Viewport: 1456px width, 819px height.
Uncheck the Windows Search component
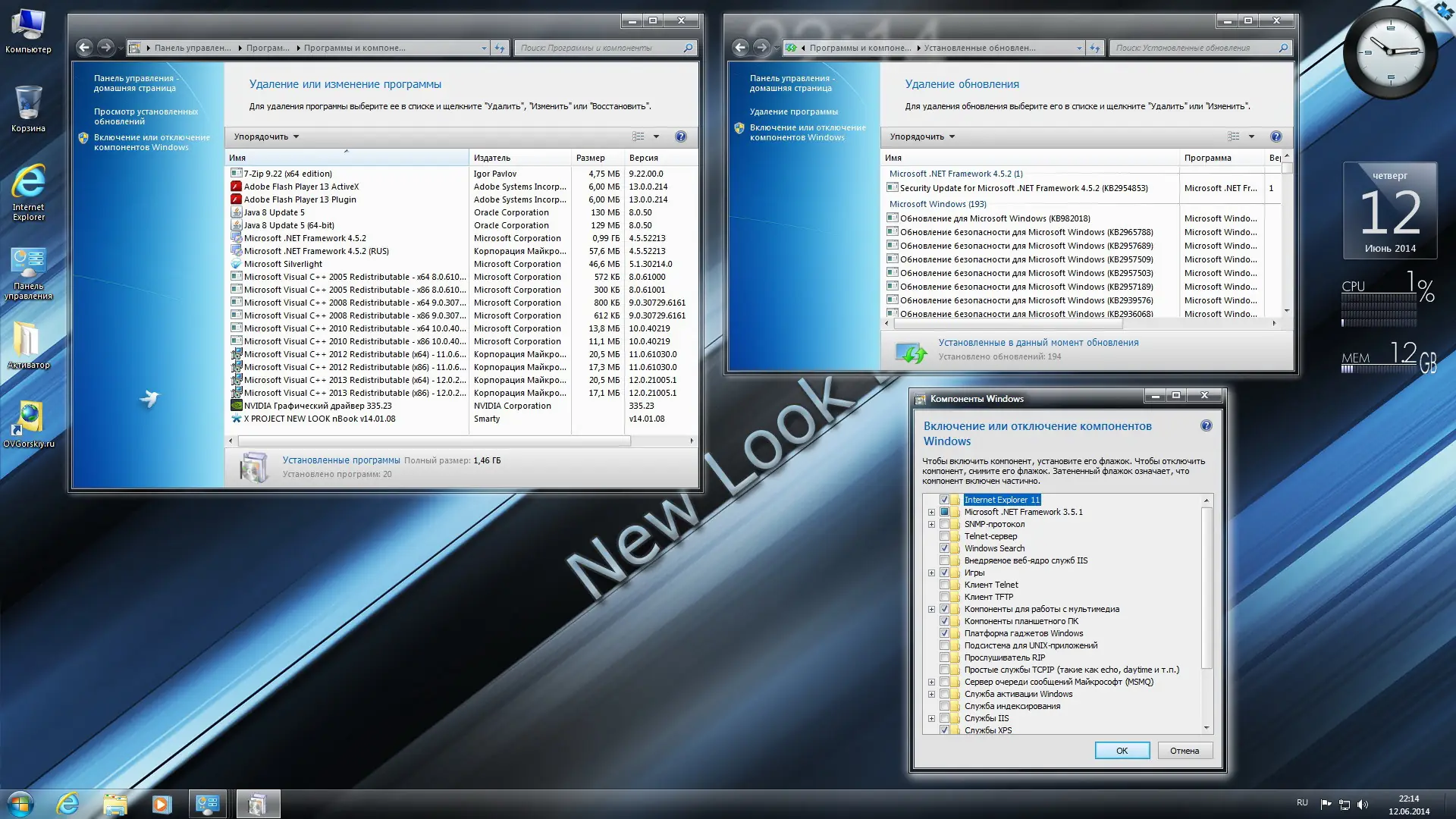click(945, 548)
